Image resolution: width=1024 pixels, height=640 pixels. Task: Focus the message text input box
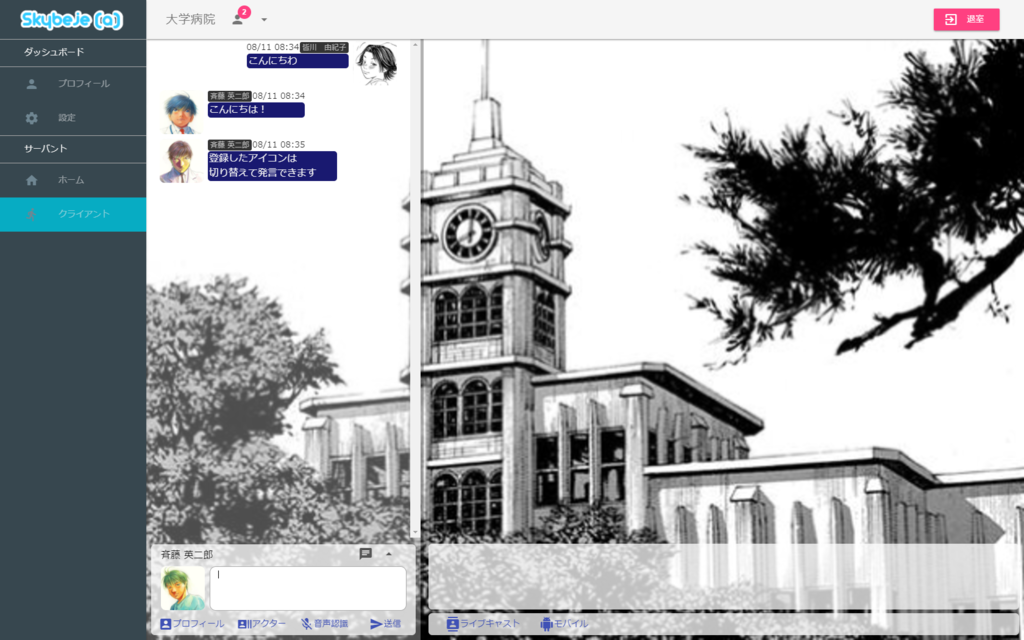308,588
